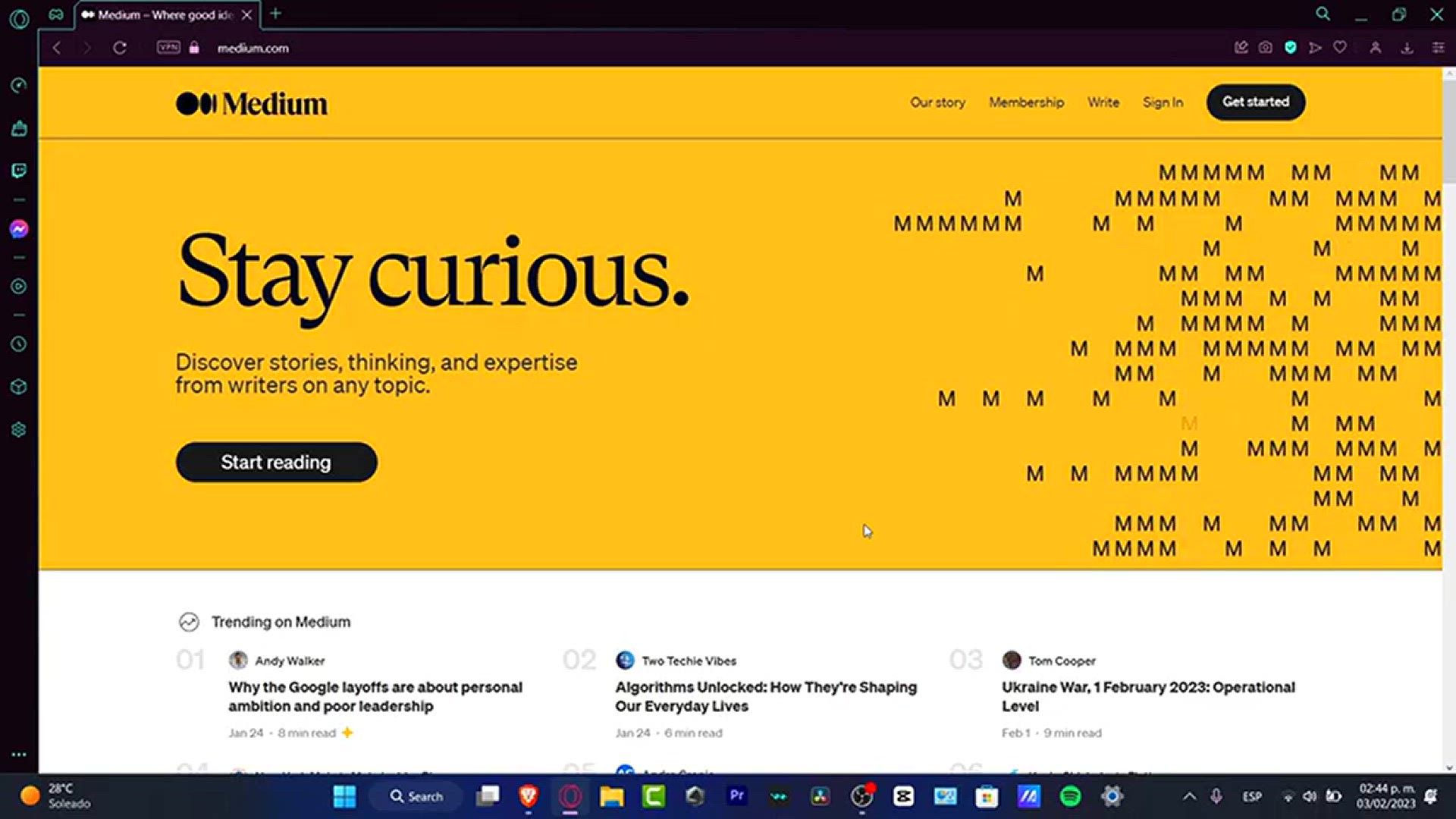This screenshot has width=1456, height=819.
Task: Open the profile/account icon in toolbar
Action: pyautogui.click(x=1375, y=48)
